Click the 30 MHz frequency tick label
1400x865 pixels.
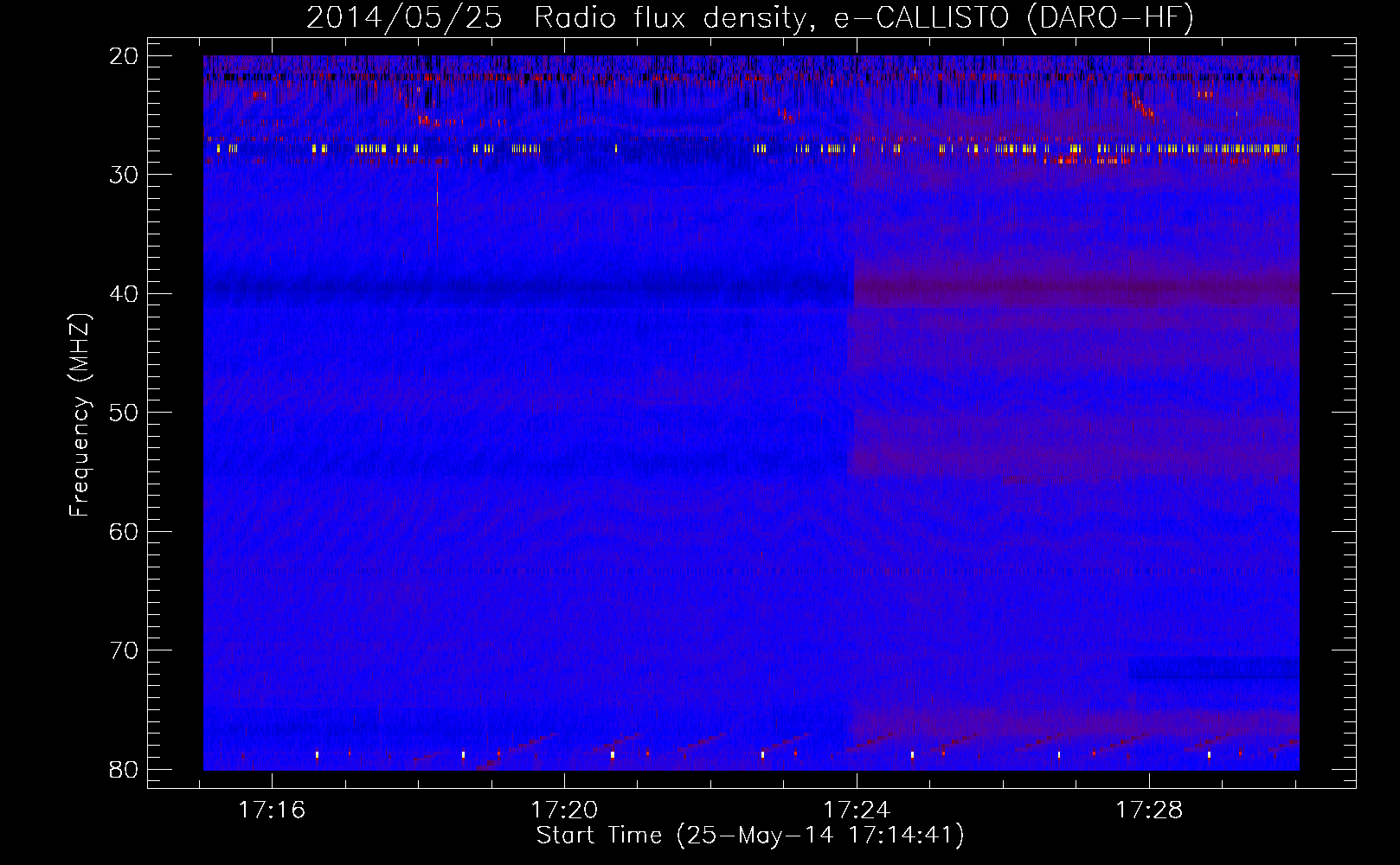[125, 175]
